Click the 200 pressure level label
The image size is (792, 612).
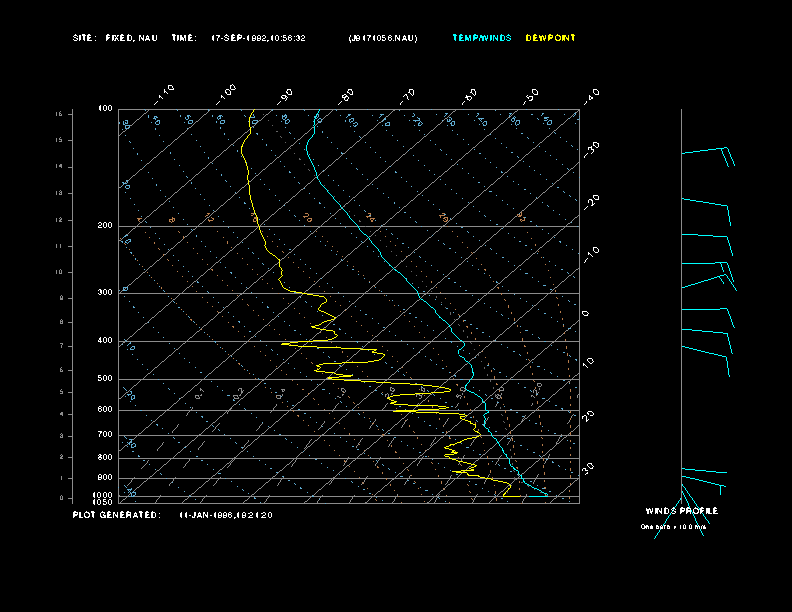tap(105, 226)
